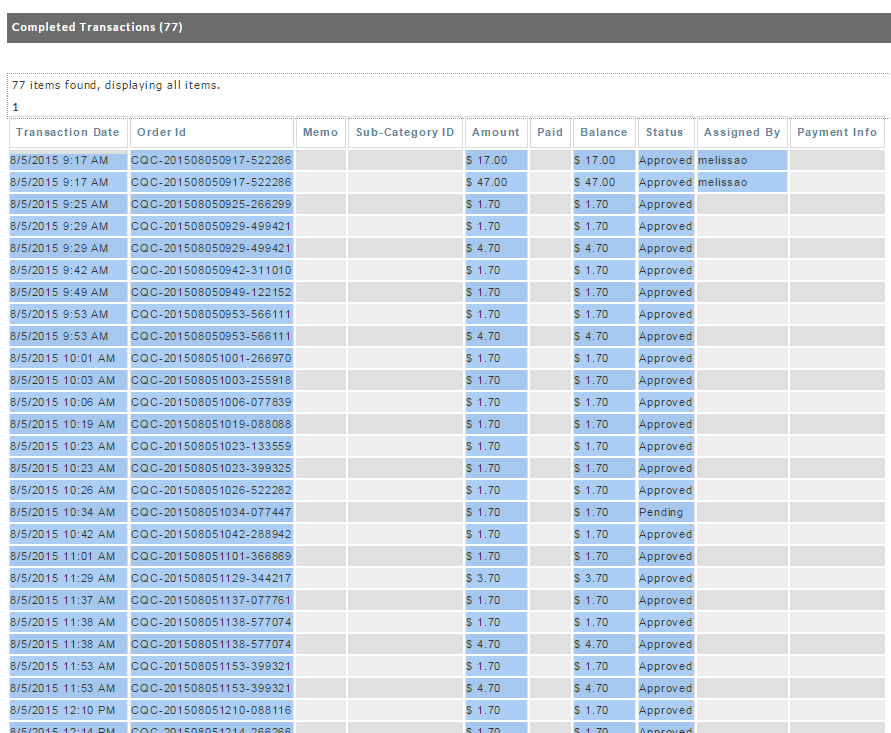Select order CQC-20150805942-311010
Image resolution: width=891 pixels, height=733 pixels.
click(211, 270)
